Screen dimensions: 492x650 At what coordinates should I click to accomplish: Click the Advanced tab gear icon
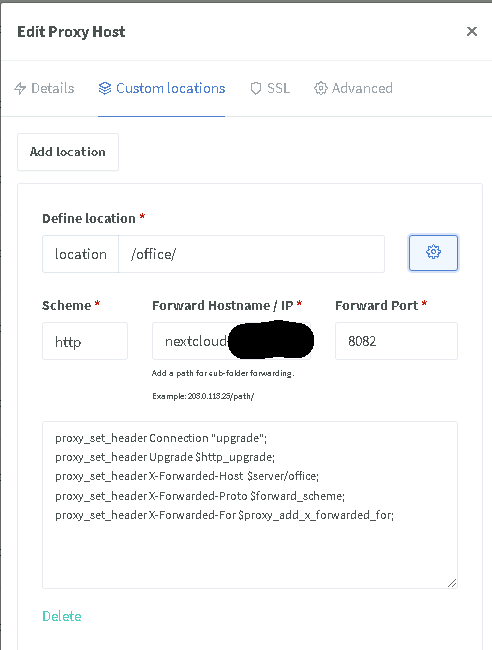coord(320,88)
